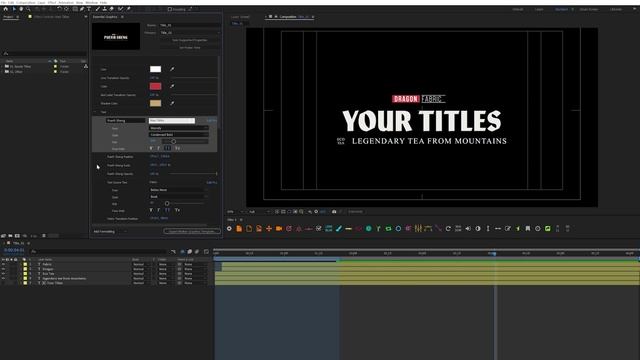Screen dimensions: 640x360
Task: Click the speaker icon in script toolbar
Action: coord(468,229)
